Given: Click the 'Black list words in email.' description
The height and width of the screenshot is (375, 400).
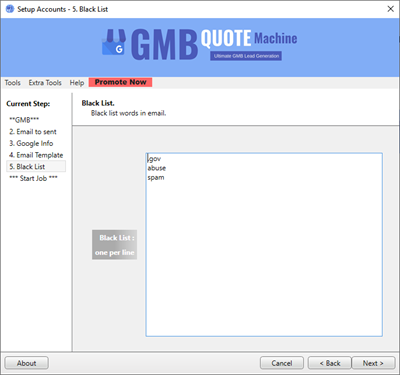Looking at the screenshot, I should coord(129,113).
